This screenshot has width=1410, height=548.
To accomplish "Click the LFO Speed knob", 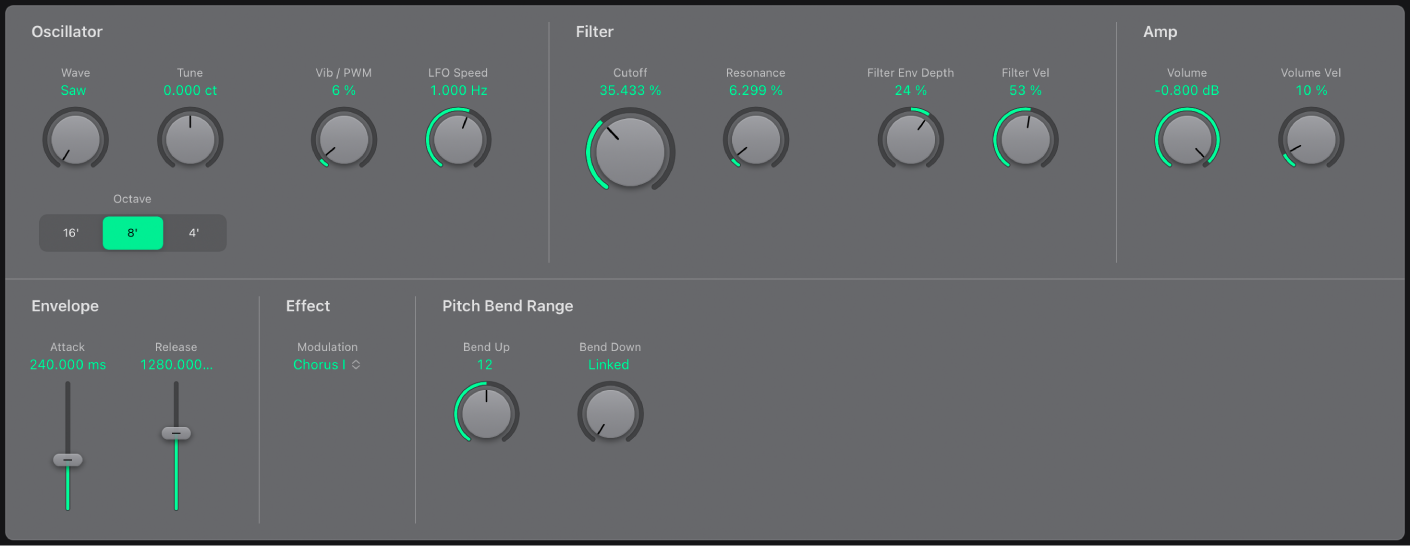I will click(x=458, y=138).
